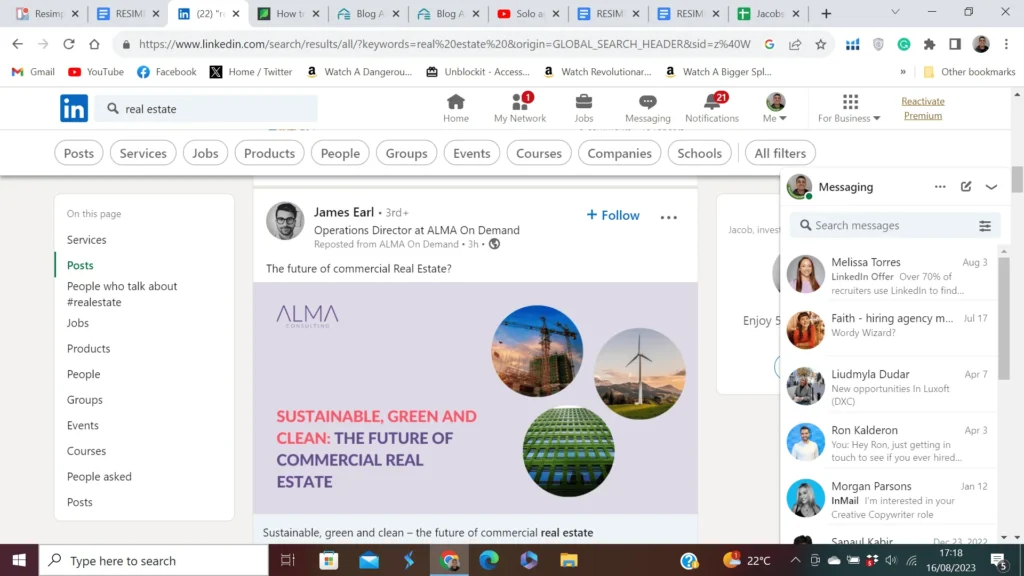
Task: Switch to the How to browser tab
Action: point(288,14)
